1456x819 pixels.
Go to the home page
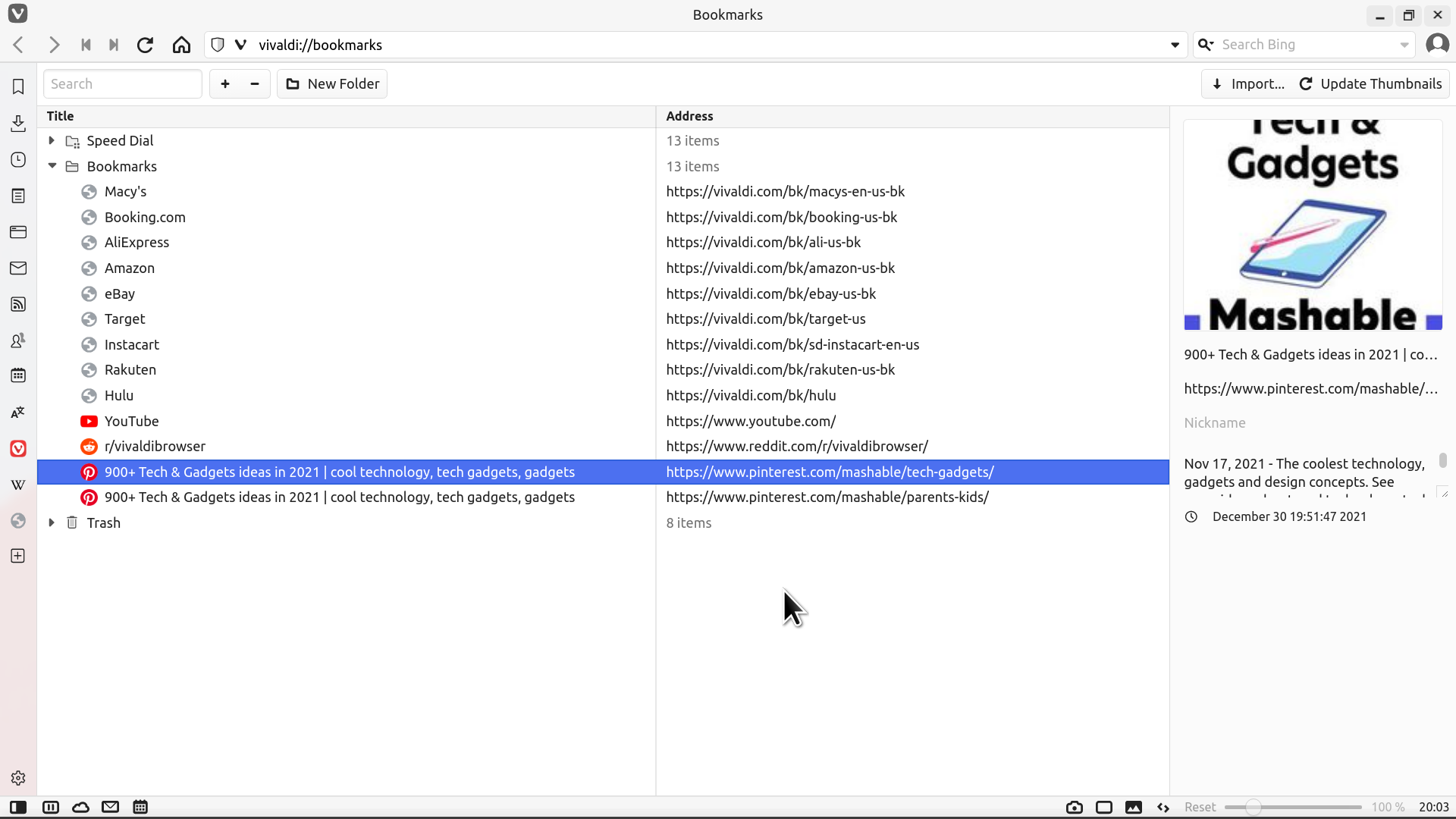(181, 45)
